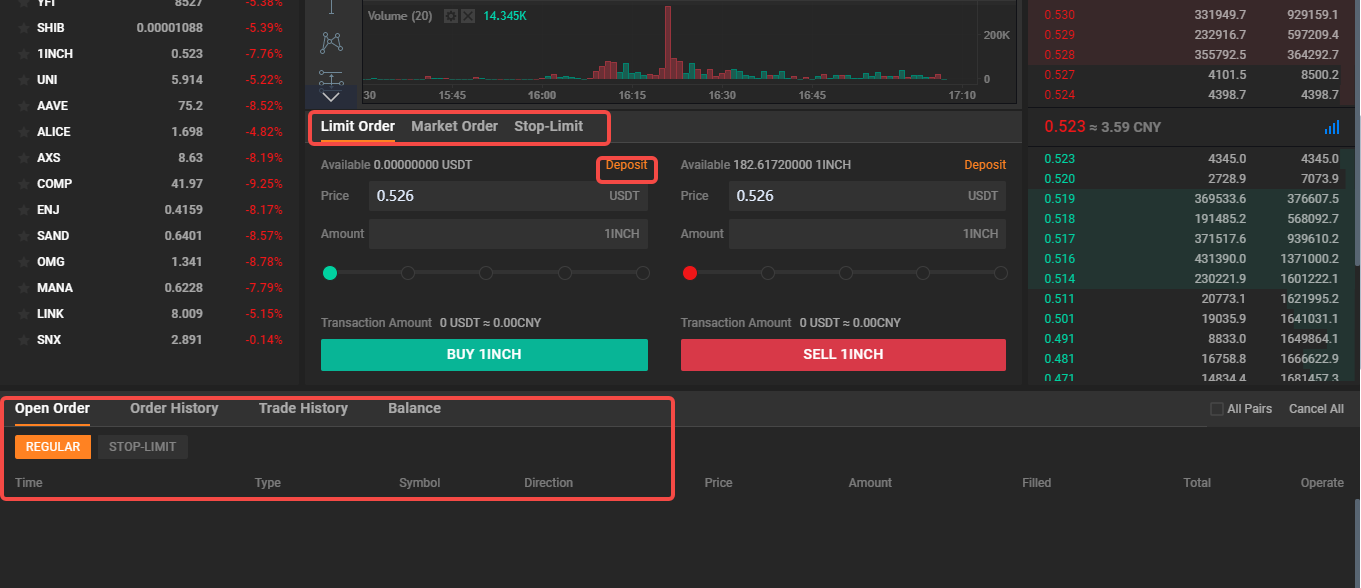The image size is (1361, 588).
Task: Favorite the OMG pair star
Action: coord(23,262)
